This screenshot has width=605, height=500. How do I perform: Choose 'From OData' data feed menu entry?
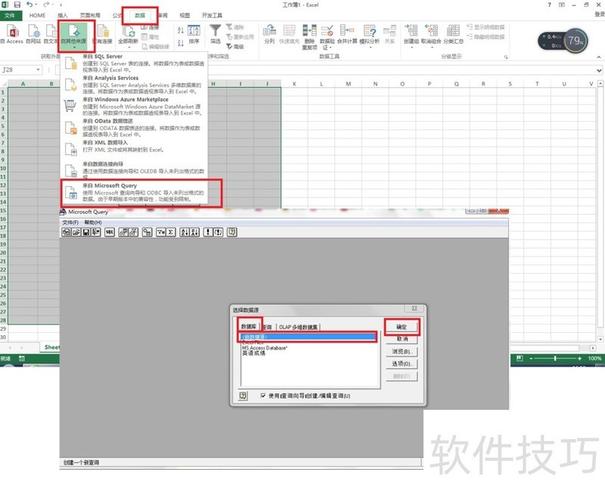click(x=134, y=128)
